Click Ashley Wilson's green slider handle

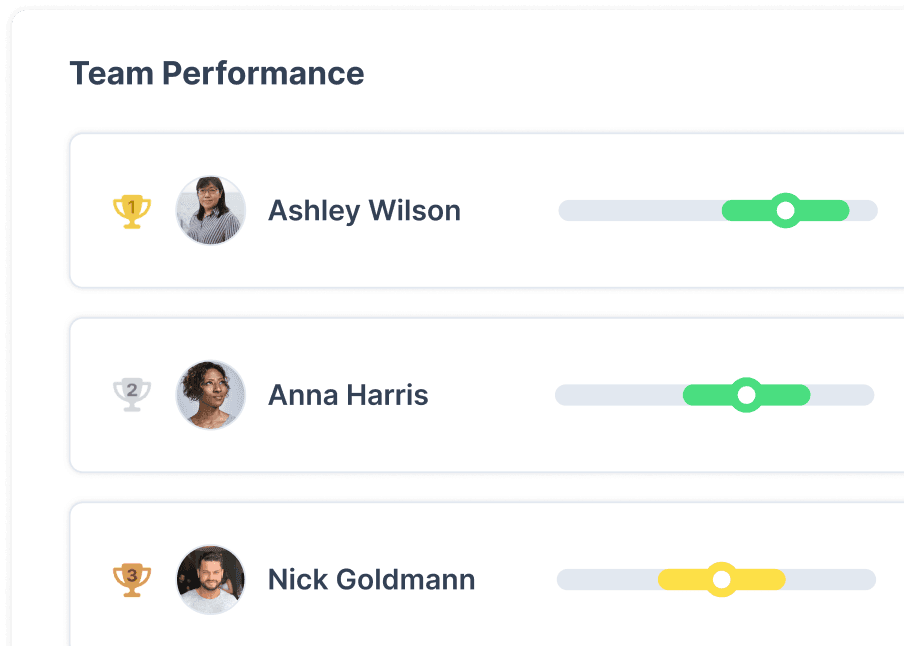pos(785,210)
